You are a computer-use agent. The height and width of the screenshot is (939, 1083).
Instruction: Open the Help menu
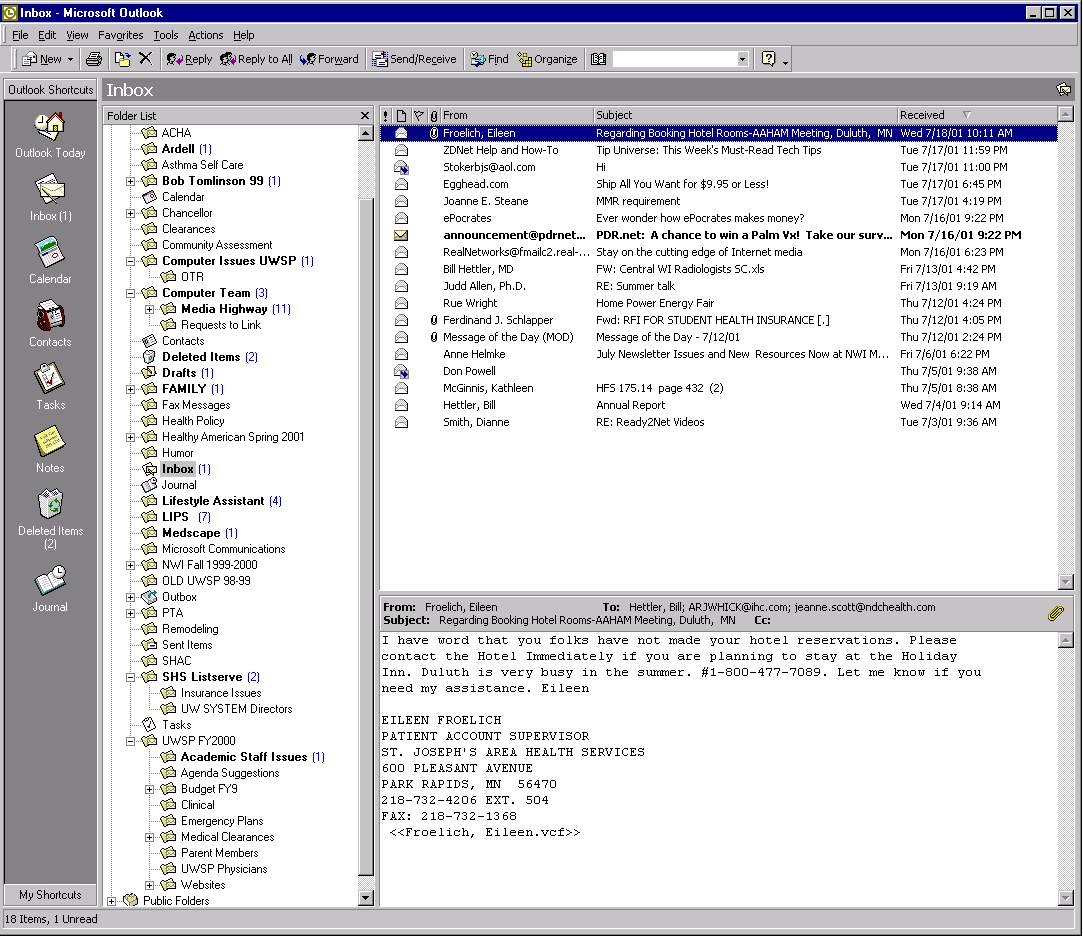tap(243, 35)
